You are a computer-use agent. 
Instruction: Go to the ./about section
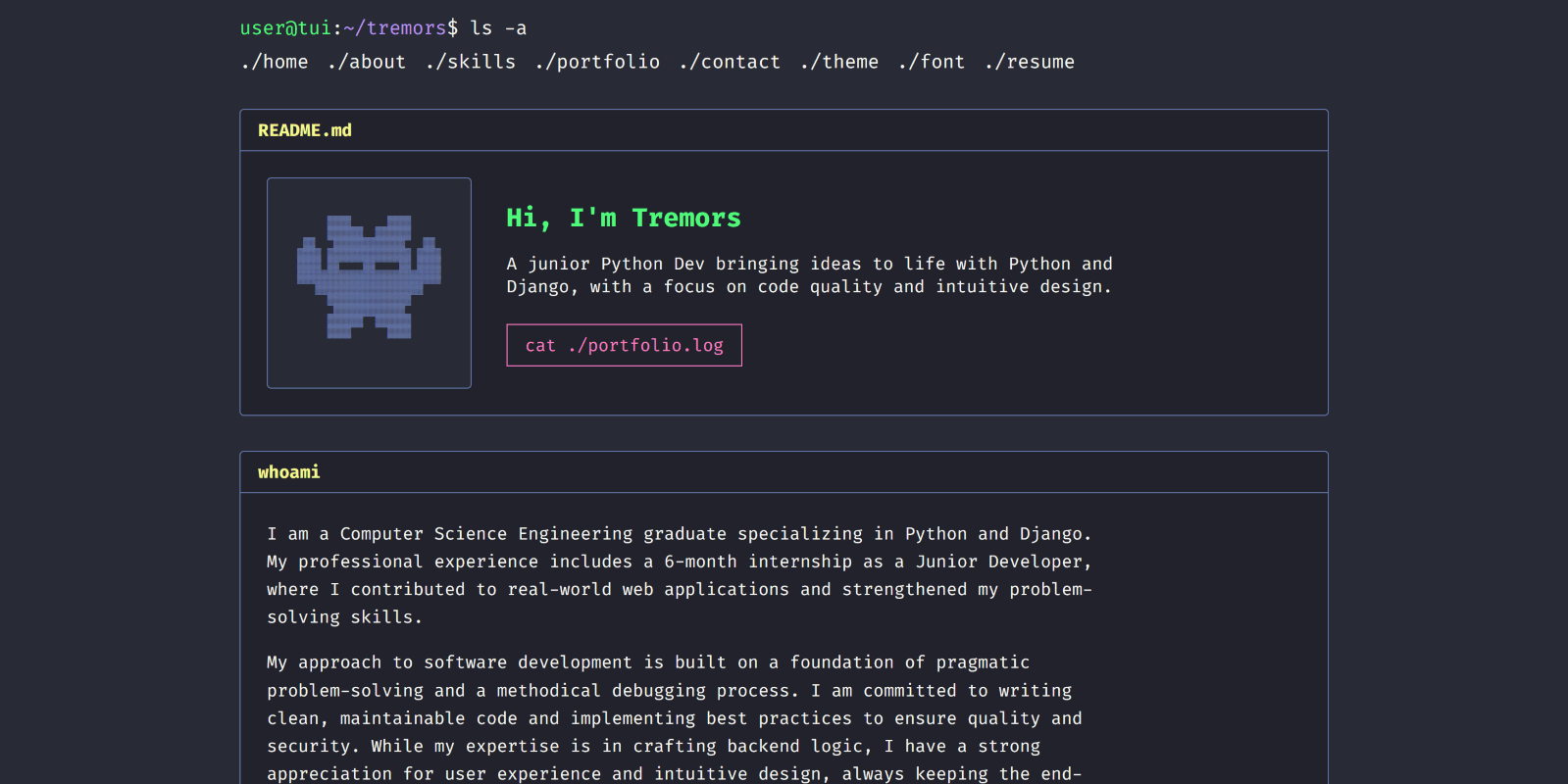tap(367, 62)
